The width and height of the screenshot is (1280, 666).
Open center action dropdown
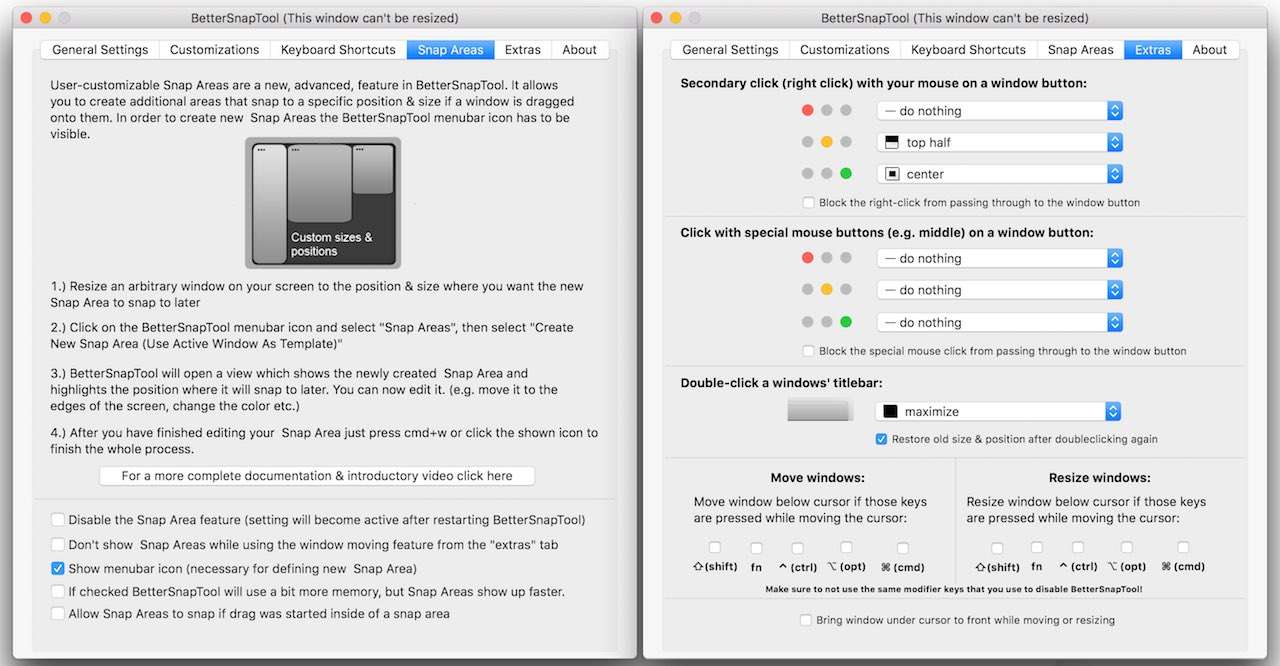(x=1000, y=174)
